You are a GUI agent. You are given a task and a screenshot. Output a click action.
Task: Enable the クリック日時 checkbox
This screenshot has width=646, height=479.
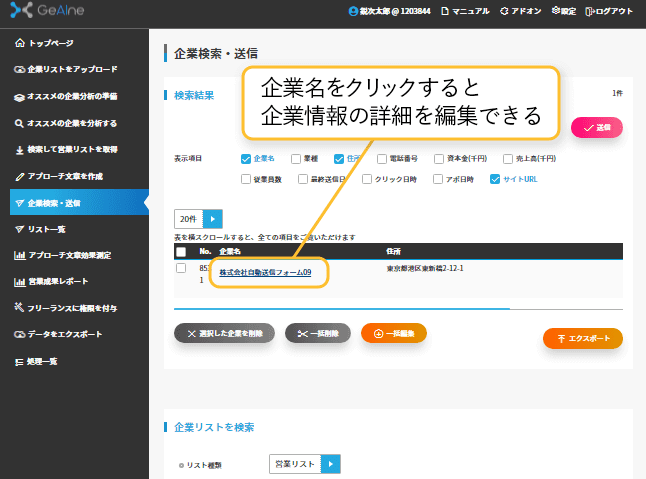[367, 179]
